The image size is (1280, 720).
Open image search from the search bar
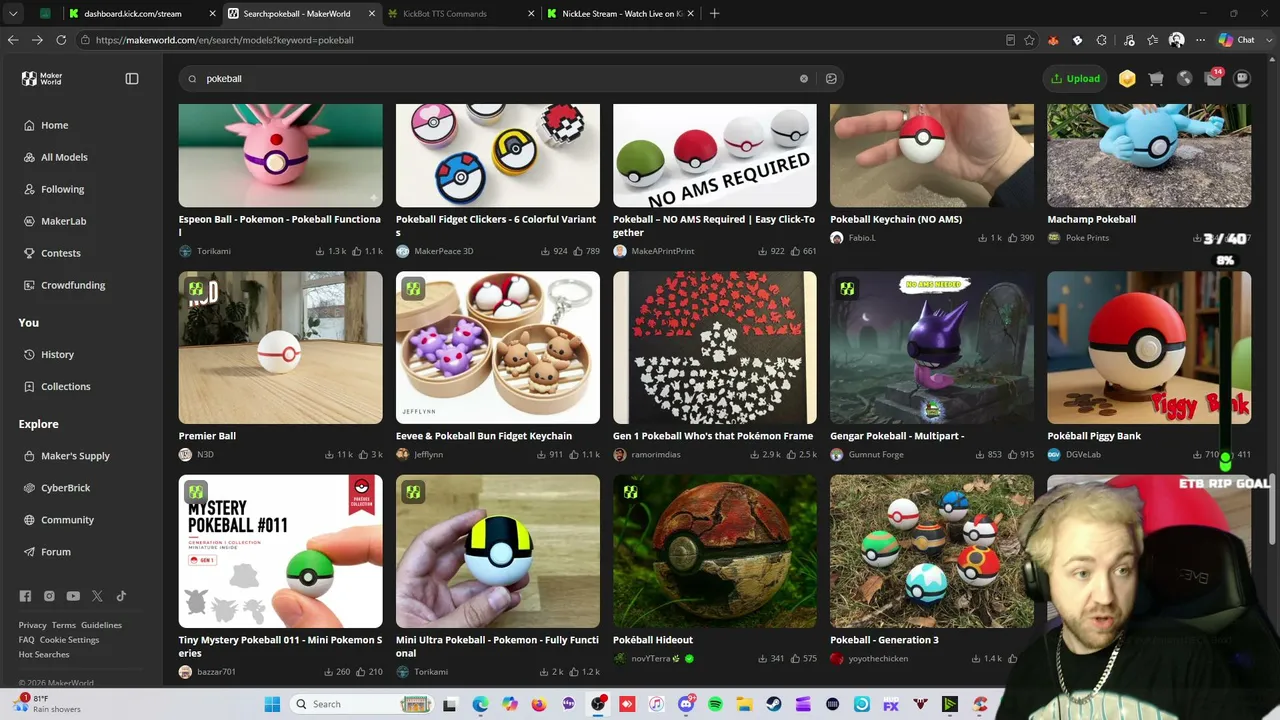[x=831, y=78]
